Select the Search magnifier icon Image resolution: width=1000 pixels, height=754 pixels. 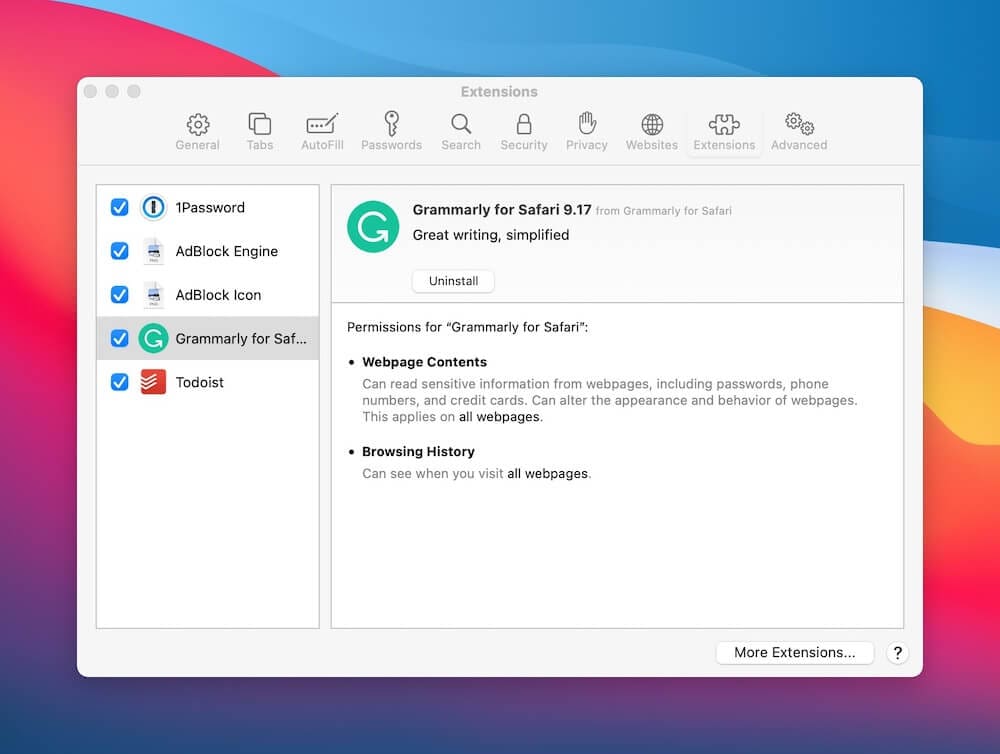pos(460,124)
